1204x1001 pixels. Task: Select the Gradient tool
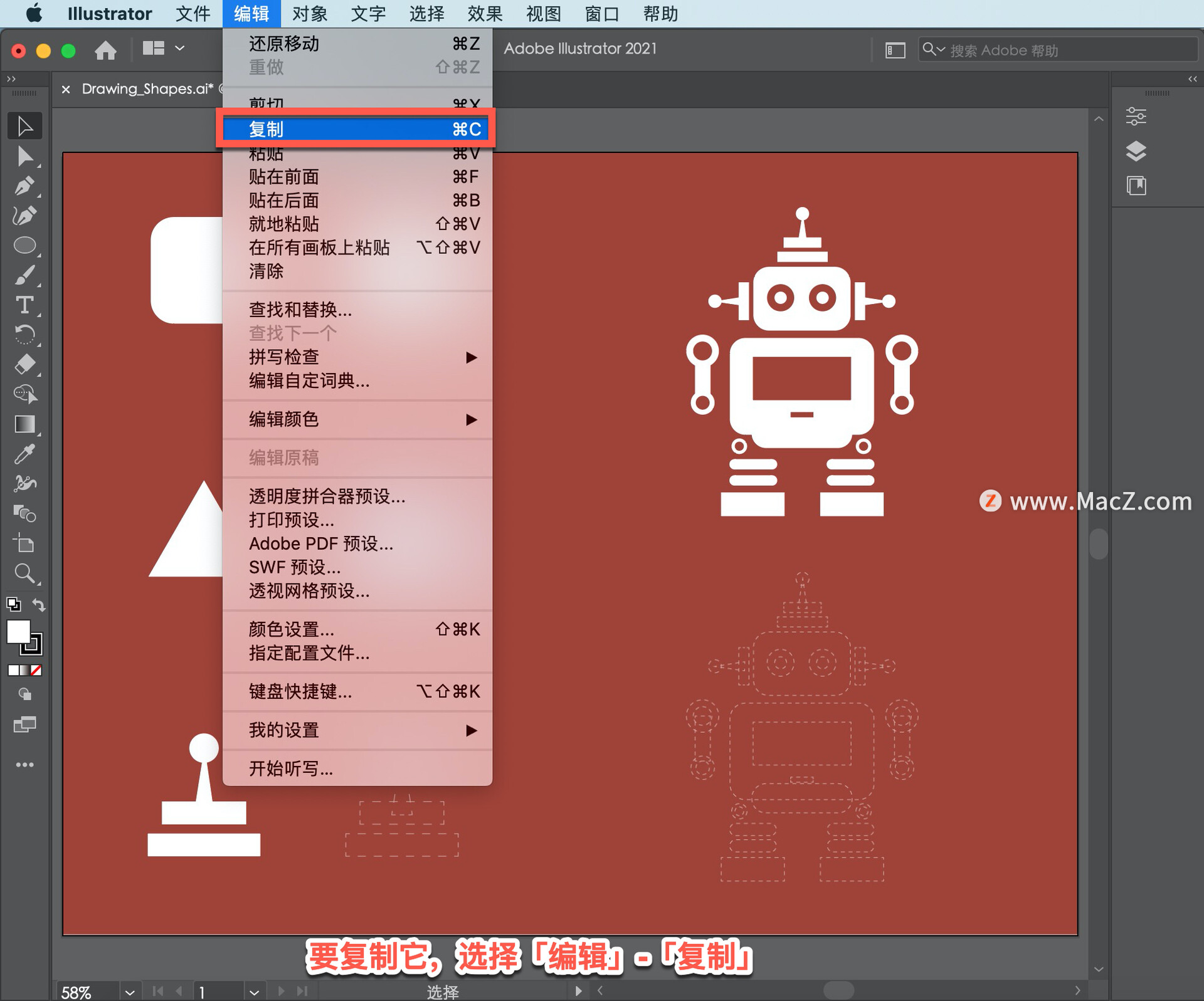(x=25, y=424)
